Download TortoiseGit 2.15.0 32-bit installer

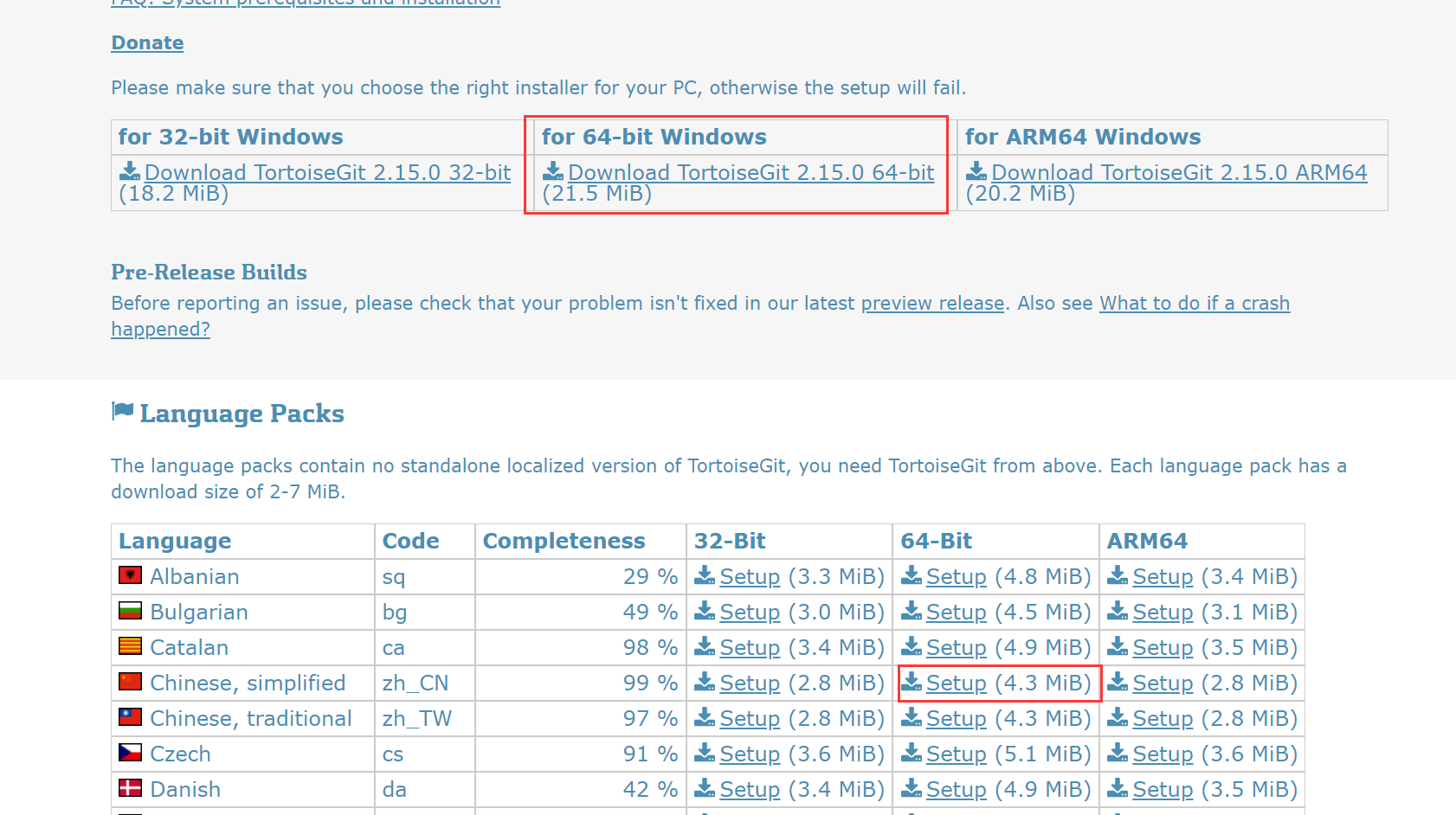click(x=327, y=172)
